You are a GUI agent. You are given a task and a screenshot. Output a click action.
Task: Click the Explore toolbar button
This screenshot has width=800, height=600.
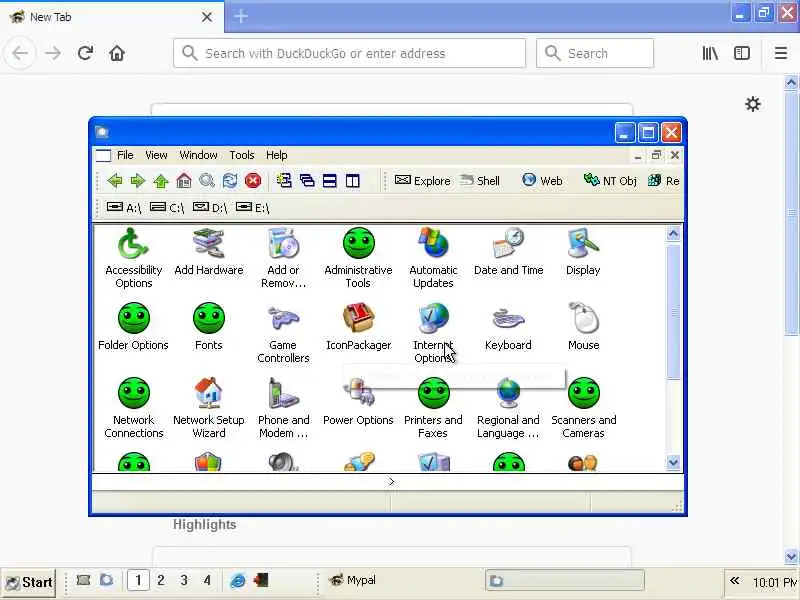(423, 181)
